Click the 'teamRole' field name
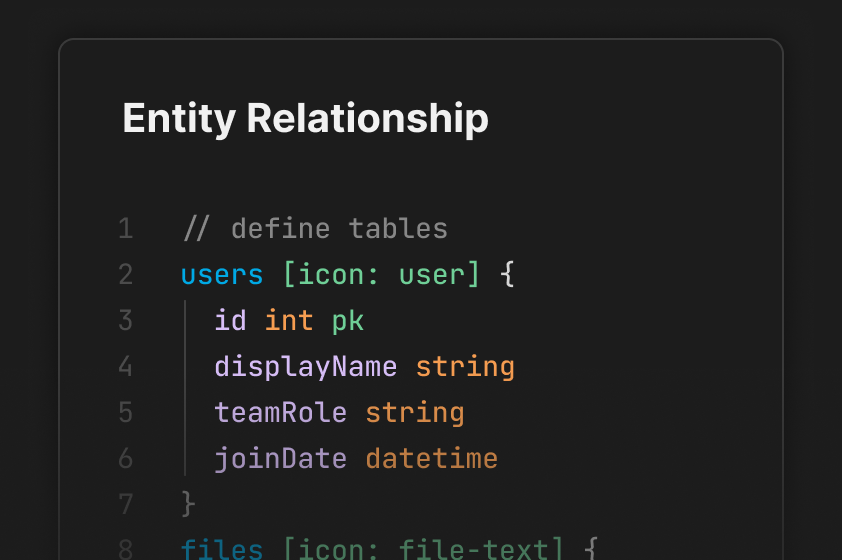Image resolution: width=842 pixels, height=560 pixels. [281, 413]
